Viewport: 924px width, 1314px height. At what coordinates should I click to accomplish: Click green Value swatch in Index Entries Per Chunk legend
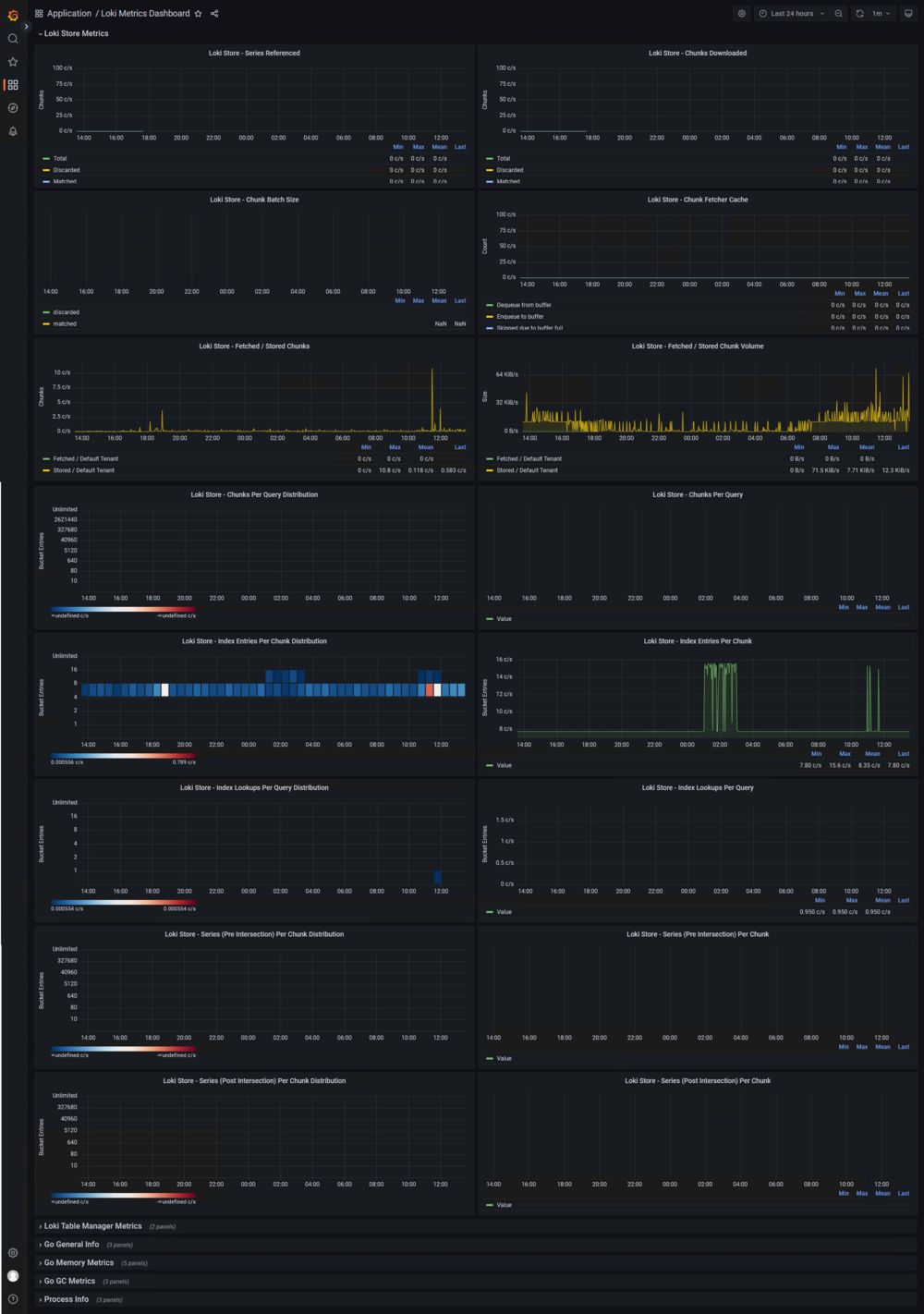pos(490,765)
